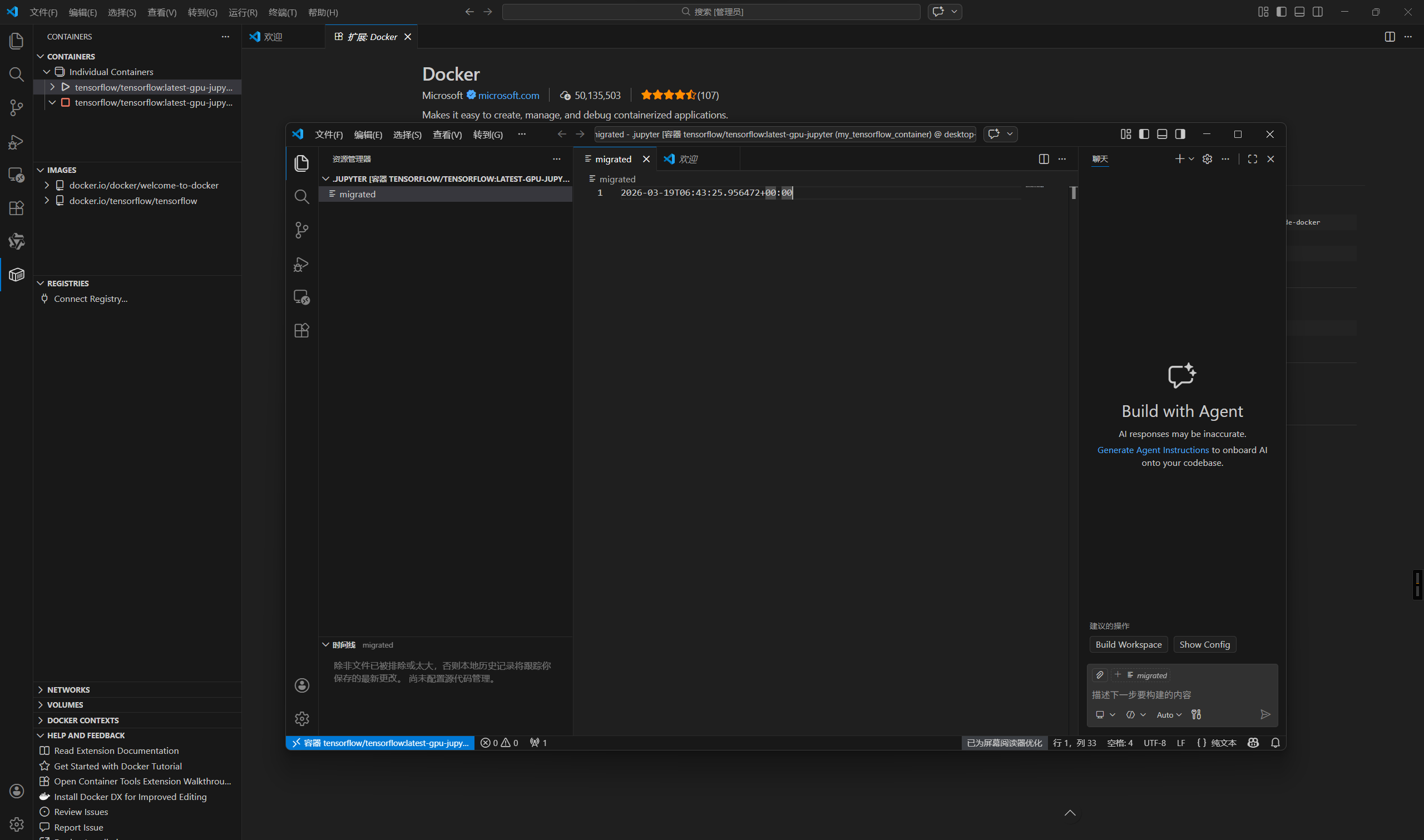Toggle primary sidebar in inner title bar
The image size is (1424, 840).
coord(1144,134)
